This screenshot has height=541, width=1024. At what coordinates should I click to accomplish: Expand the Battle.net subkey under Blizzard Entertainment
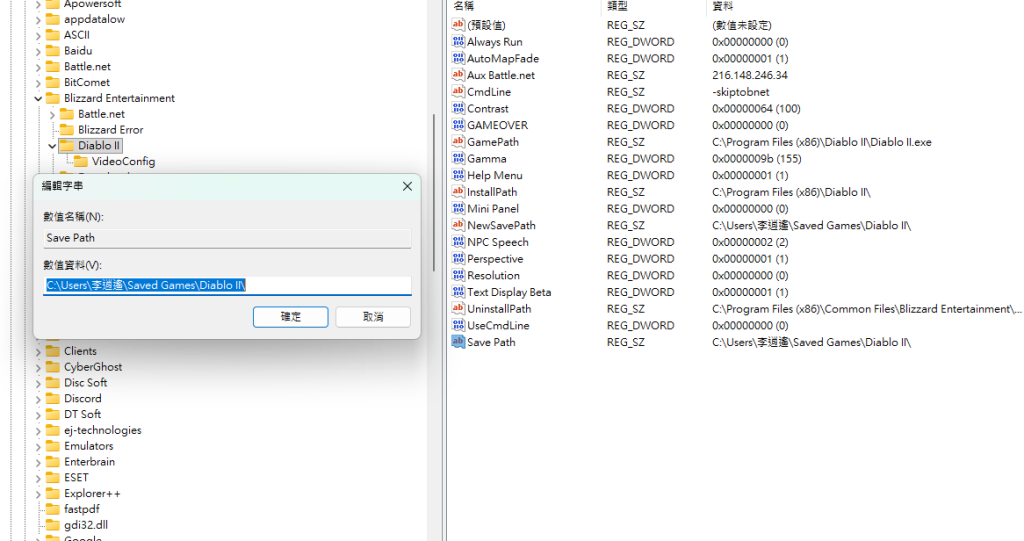pos(53,114)
